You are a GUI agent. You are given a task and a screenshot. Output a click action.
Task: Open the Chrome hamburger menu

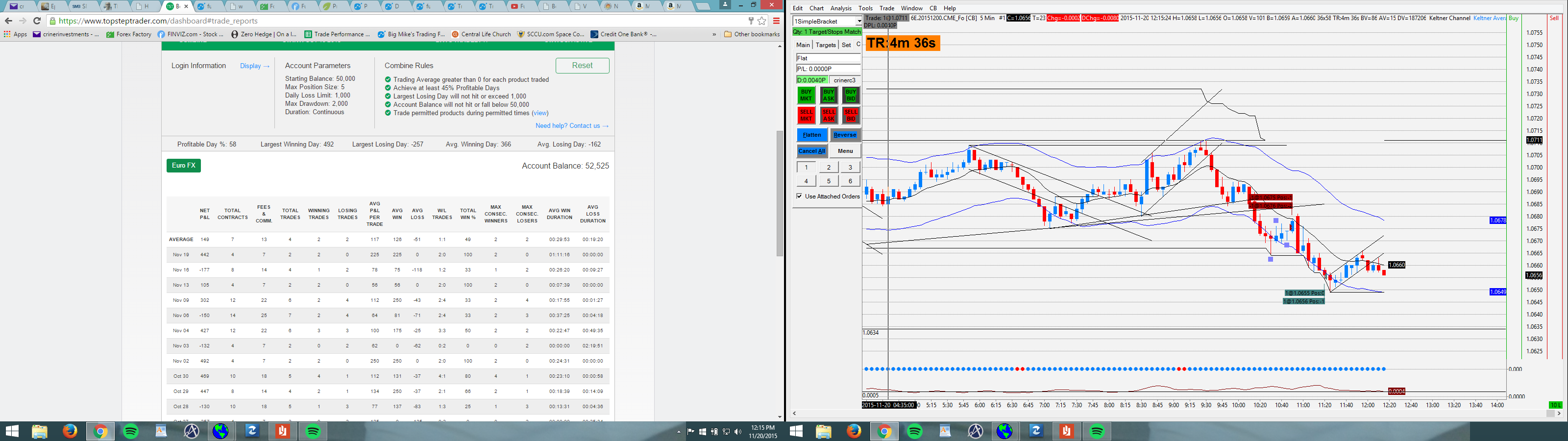(x=776, y=21)
